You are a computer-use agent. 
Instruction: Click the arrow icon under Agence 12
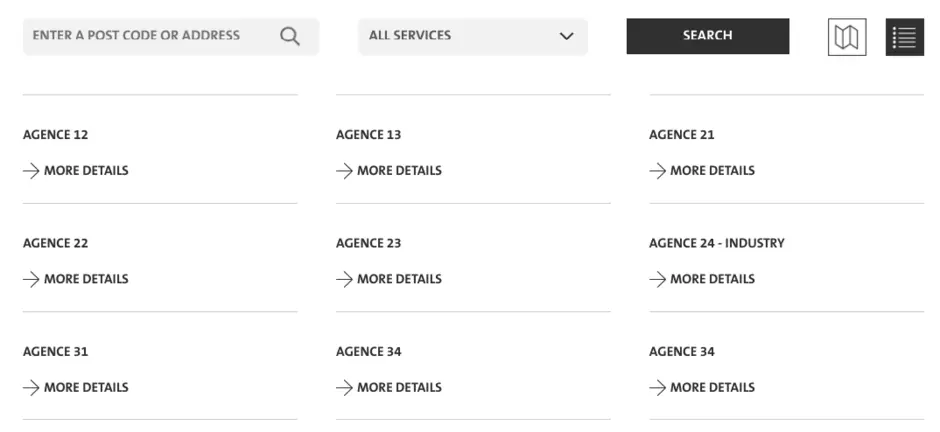coord(32,171)
